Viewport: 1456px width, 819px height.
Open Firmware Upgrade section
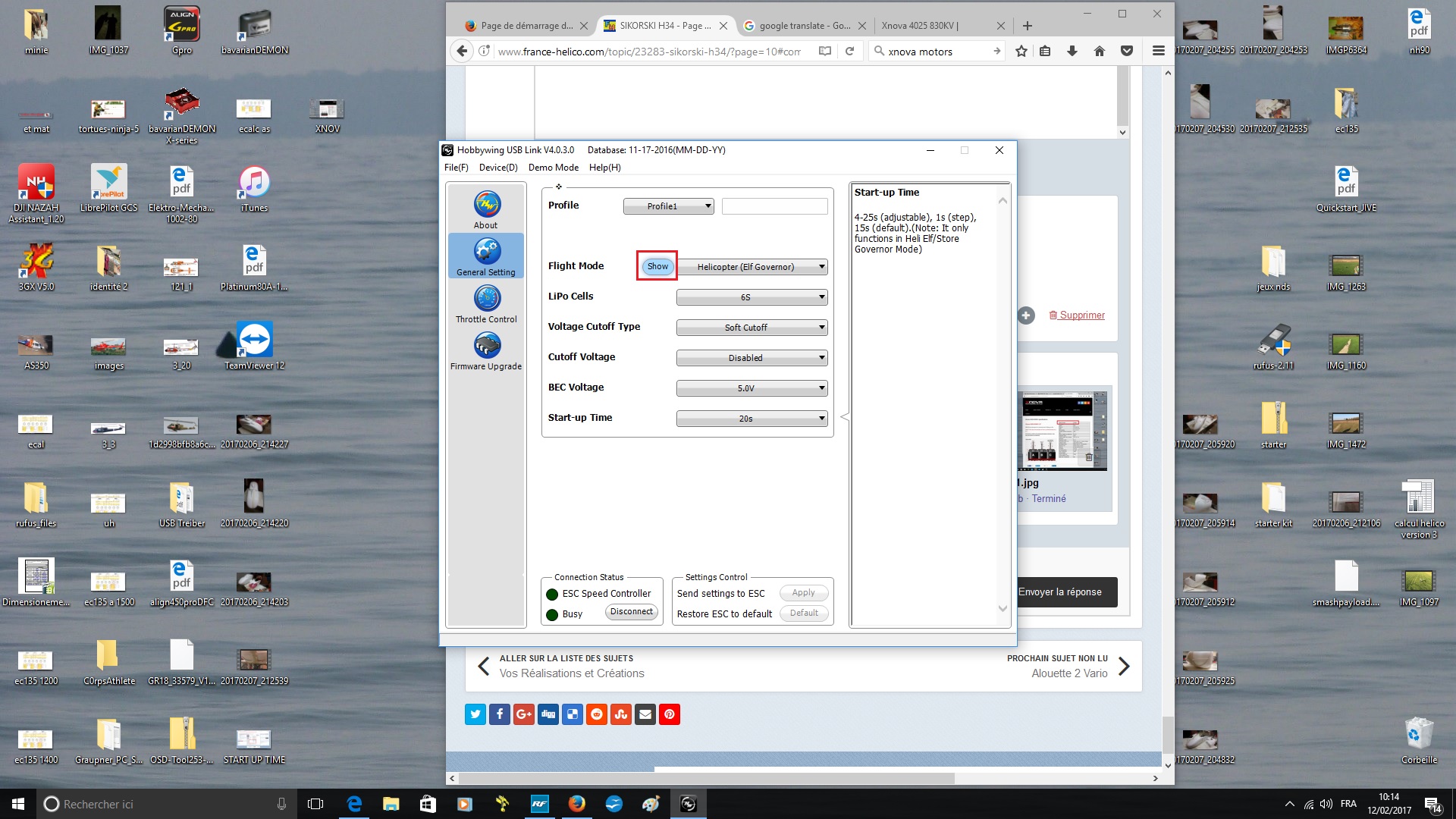[486, 350]
